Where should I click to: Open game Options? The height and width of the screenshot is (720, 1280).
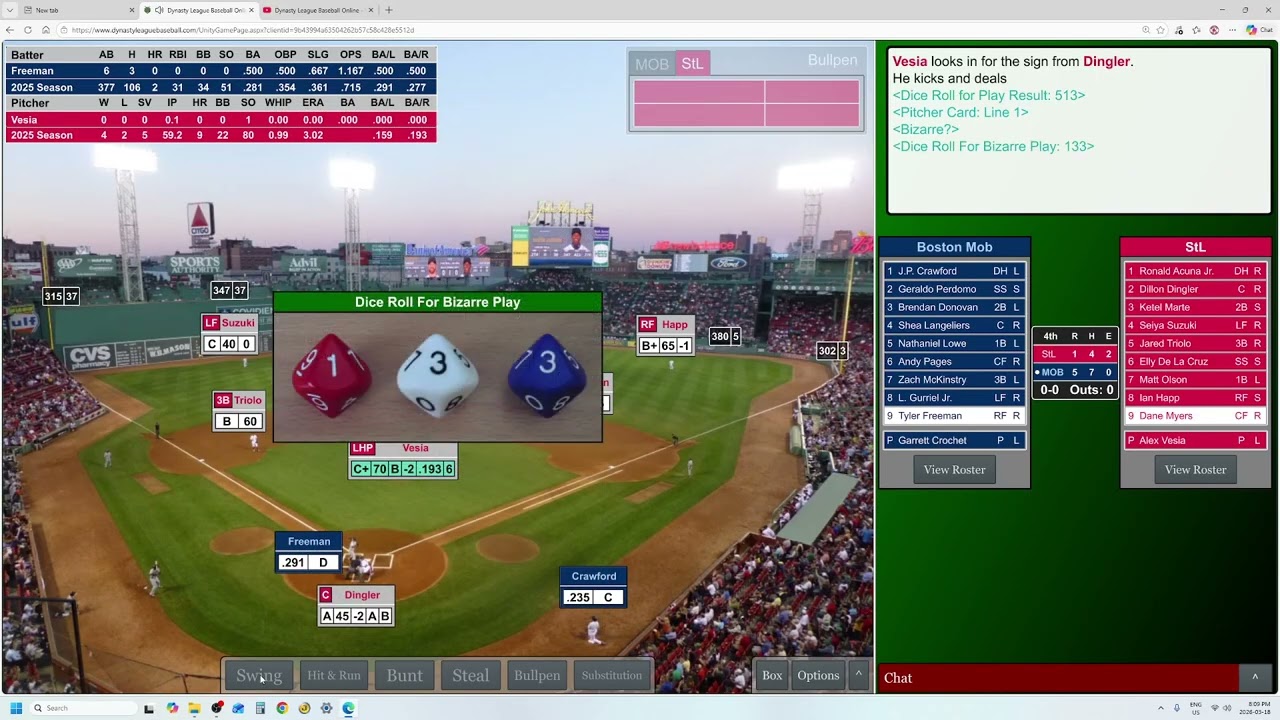click(818, 676)
